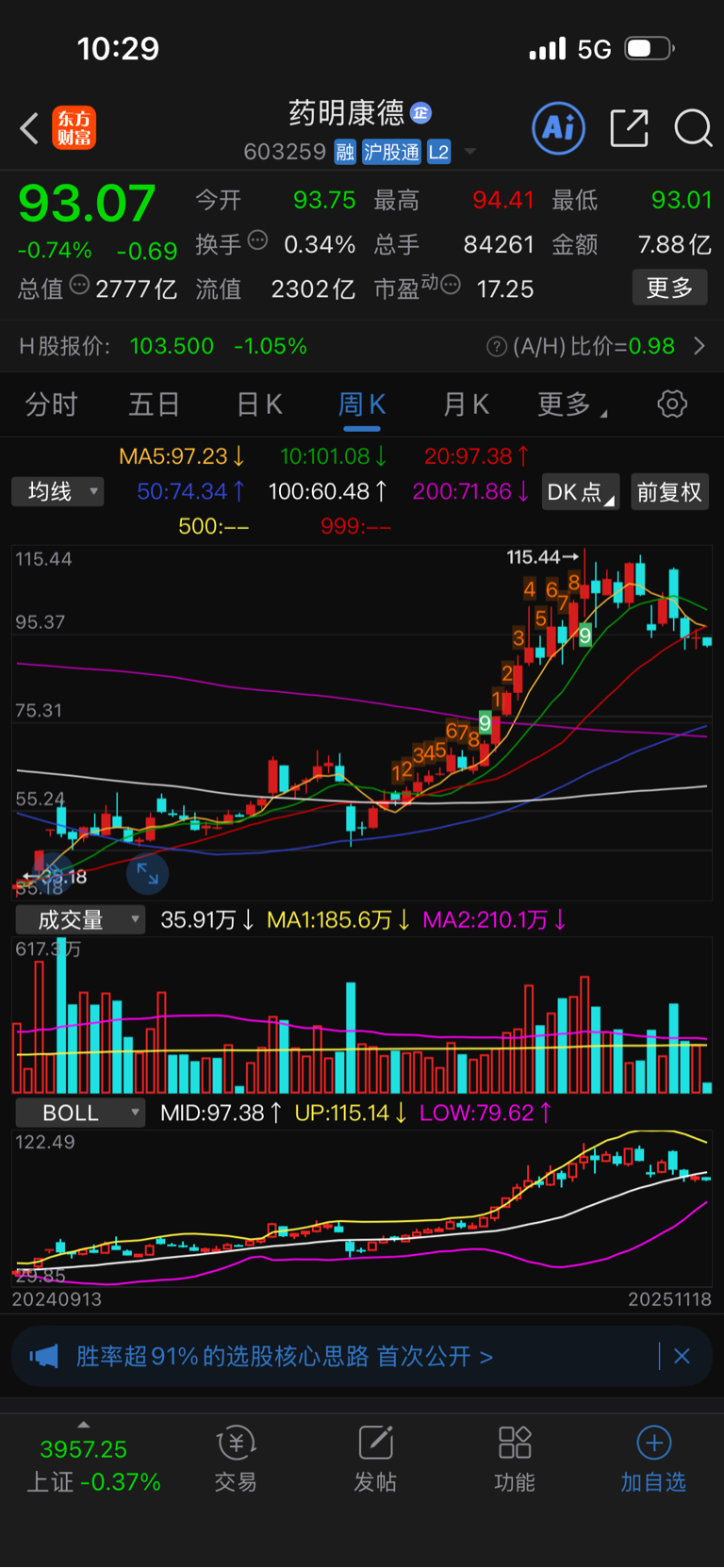Tap the 沪股通 badge
Screen dimensions: 724x1568
coord(392,152)
